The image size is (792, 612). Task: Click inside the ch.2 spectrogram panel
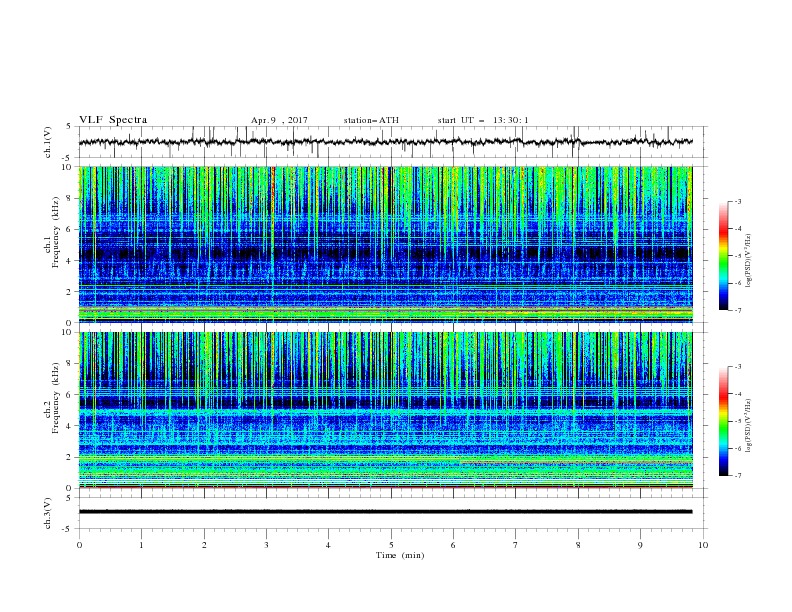385,410
